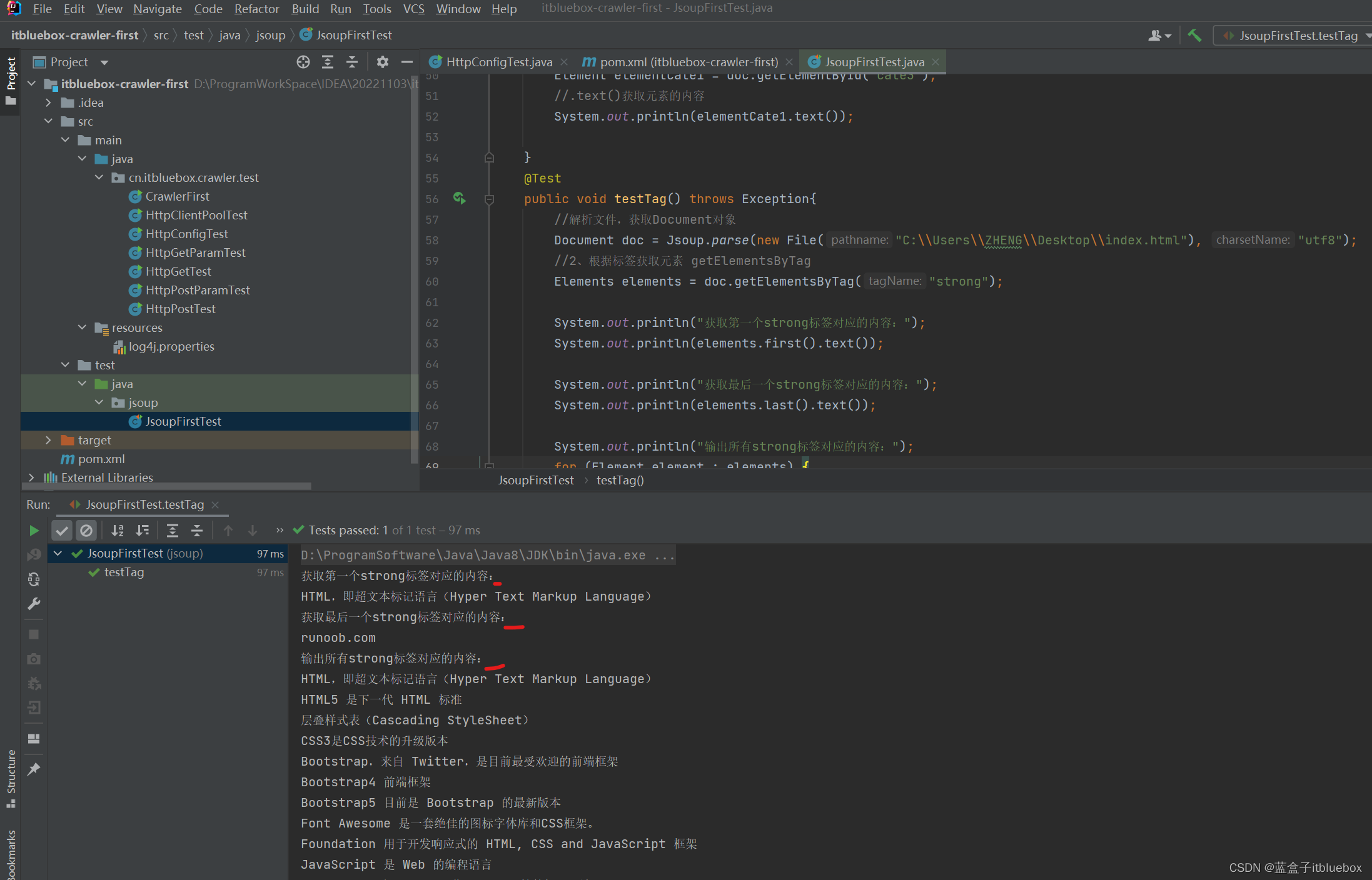Switch to the HttpConfigTest.java tab
Screen dimensions: 1372x880
498,62
